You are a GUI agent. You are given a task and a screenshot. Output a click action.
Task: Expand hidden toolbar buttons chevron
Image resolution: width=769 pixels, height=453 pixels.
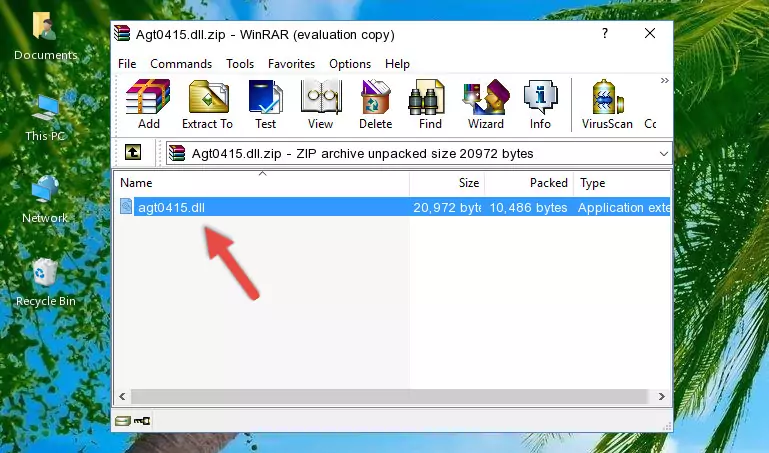point(665,81)
